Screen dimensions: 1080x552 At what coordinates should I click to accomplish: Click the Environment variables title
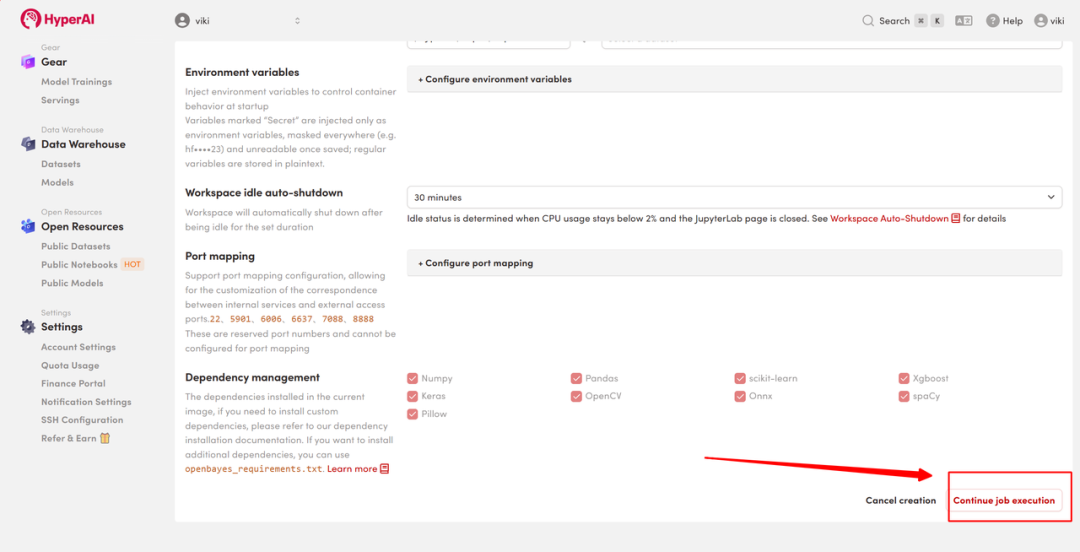(x=242, y=72)
